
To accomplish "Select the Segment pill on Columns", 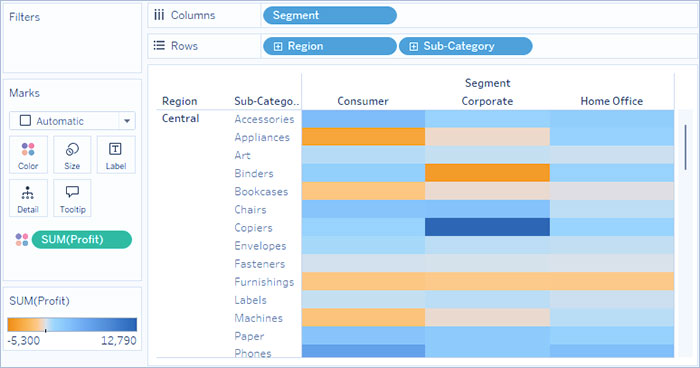I will click(329, 15).
